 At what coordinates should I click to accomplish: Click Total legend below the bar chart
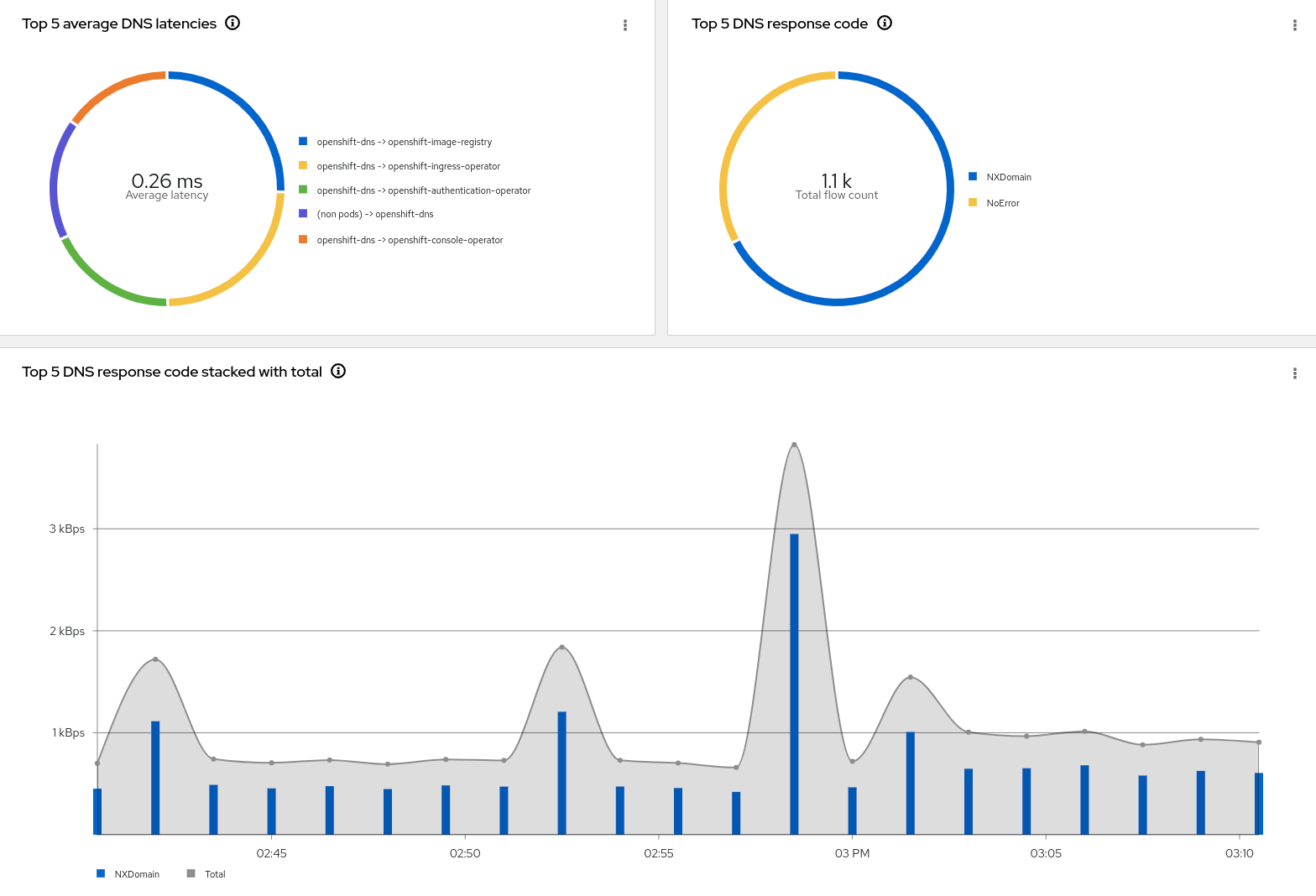point(215,874)
